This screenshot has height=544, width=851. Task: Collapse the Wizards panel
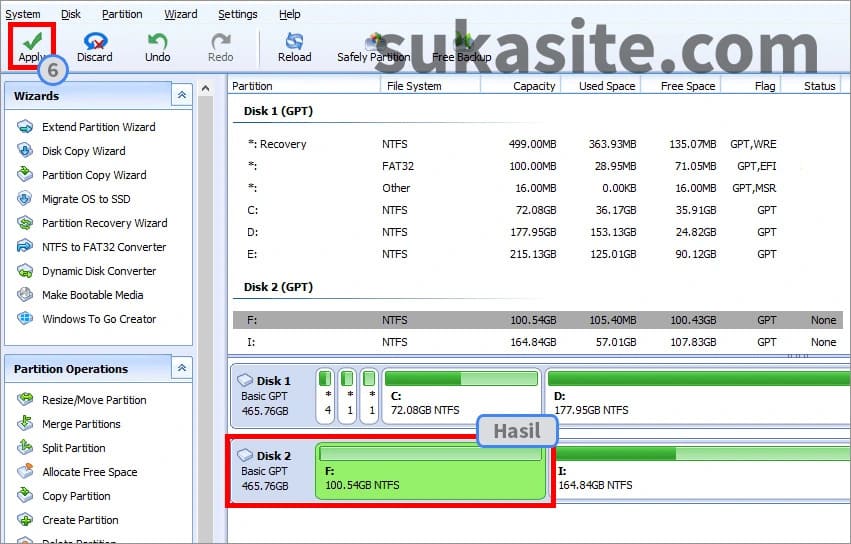[x=182, y=95]
